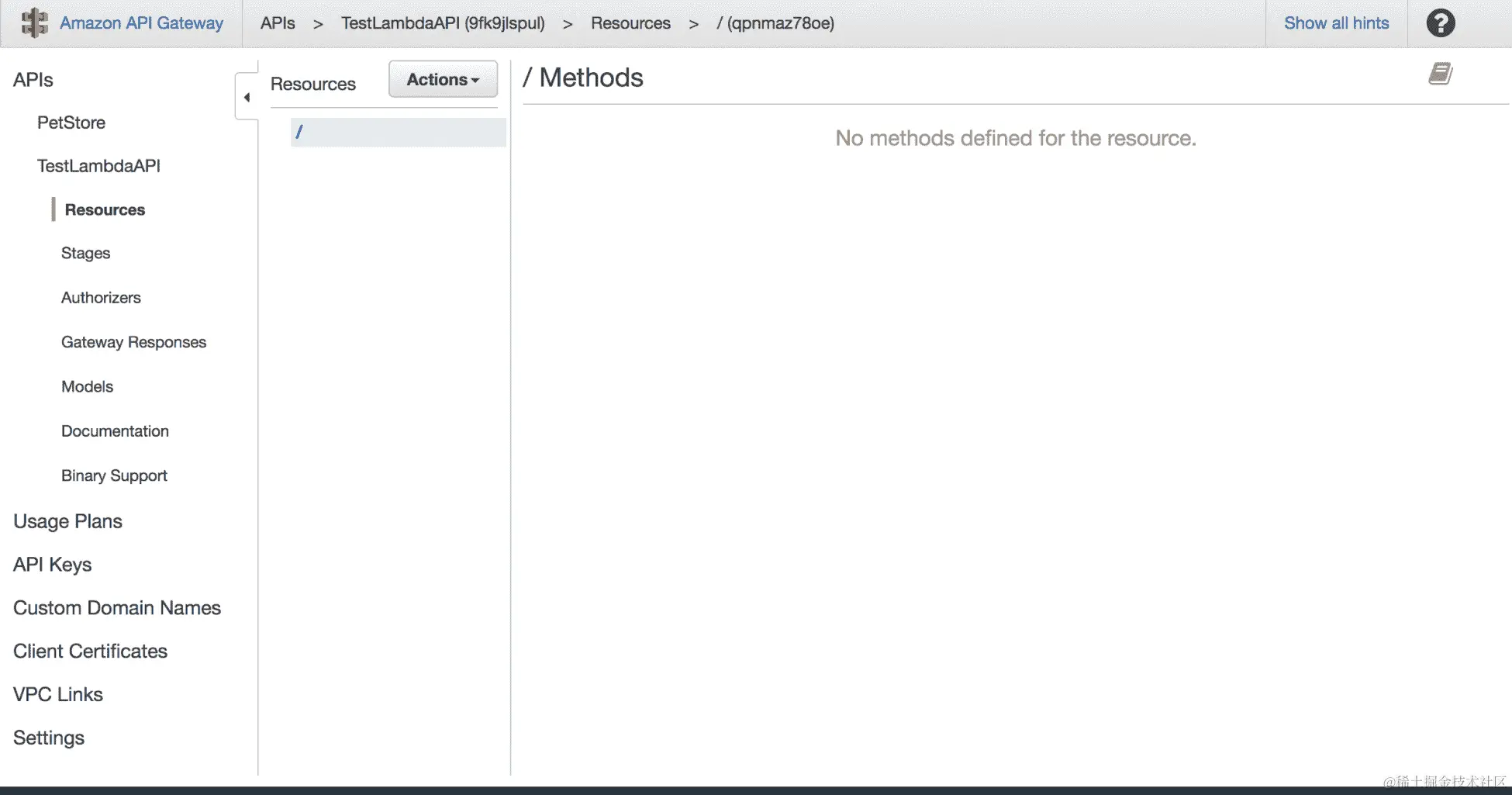Open the Authorizers page
The width and height of the screenshot is (1512, 795).
pos(101,298)
